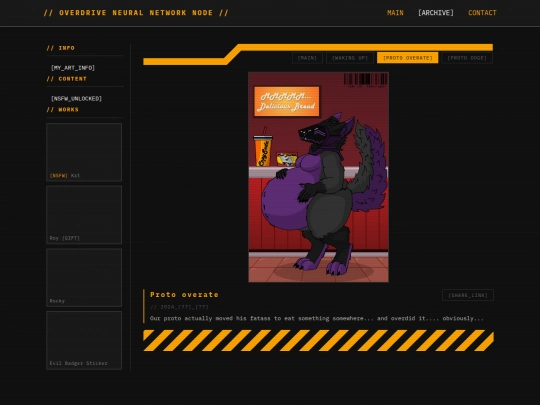Image resolution: width=540 pixels, height=405 pixels.
Task: Click the // INFO sidebar heading
Action: point(61,48)
